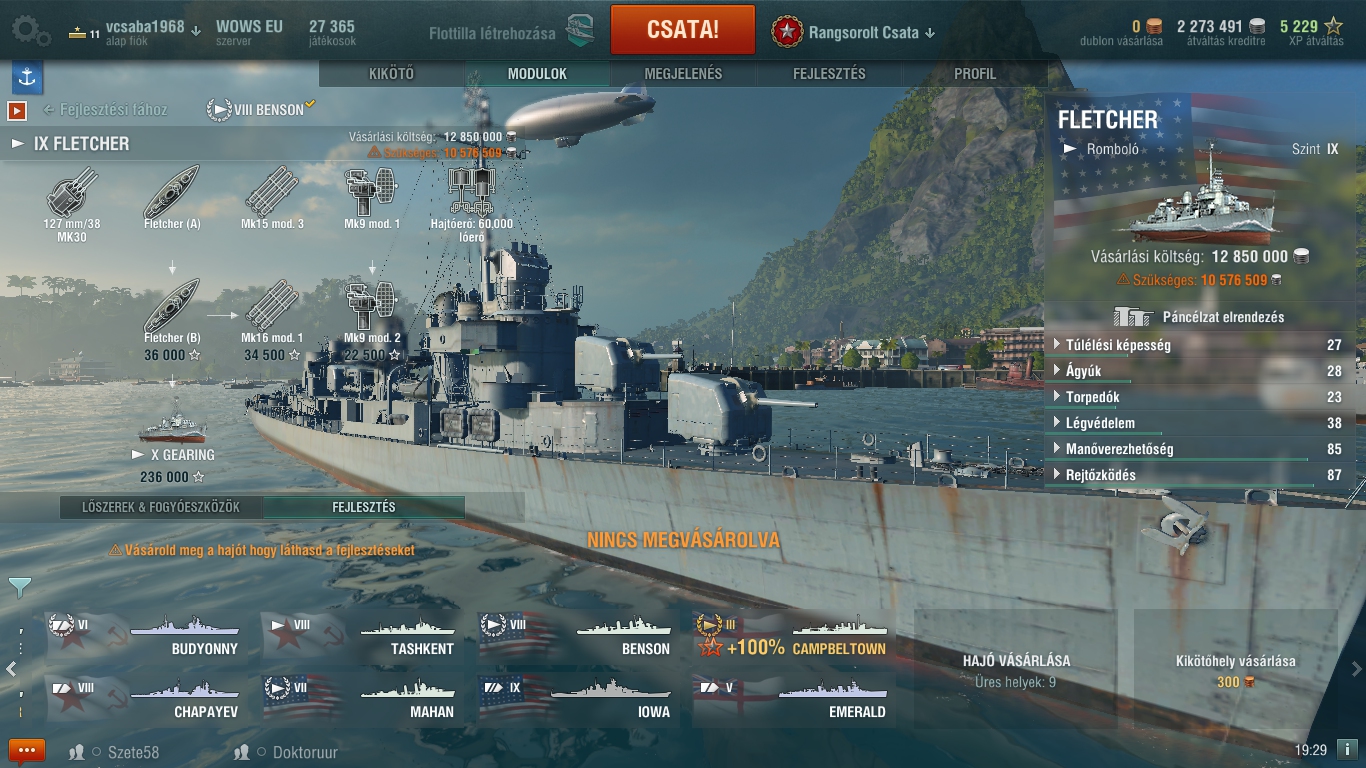
Task: Expand the Torpedók parameter row
Action: [x=1199, y=397]
